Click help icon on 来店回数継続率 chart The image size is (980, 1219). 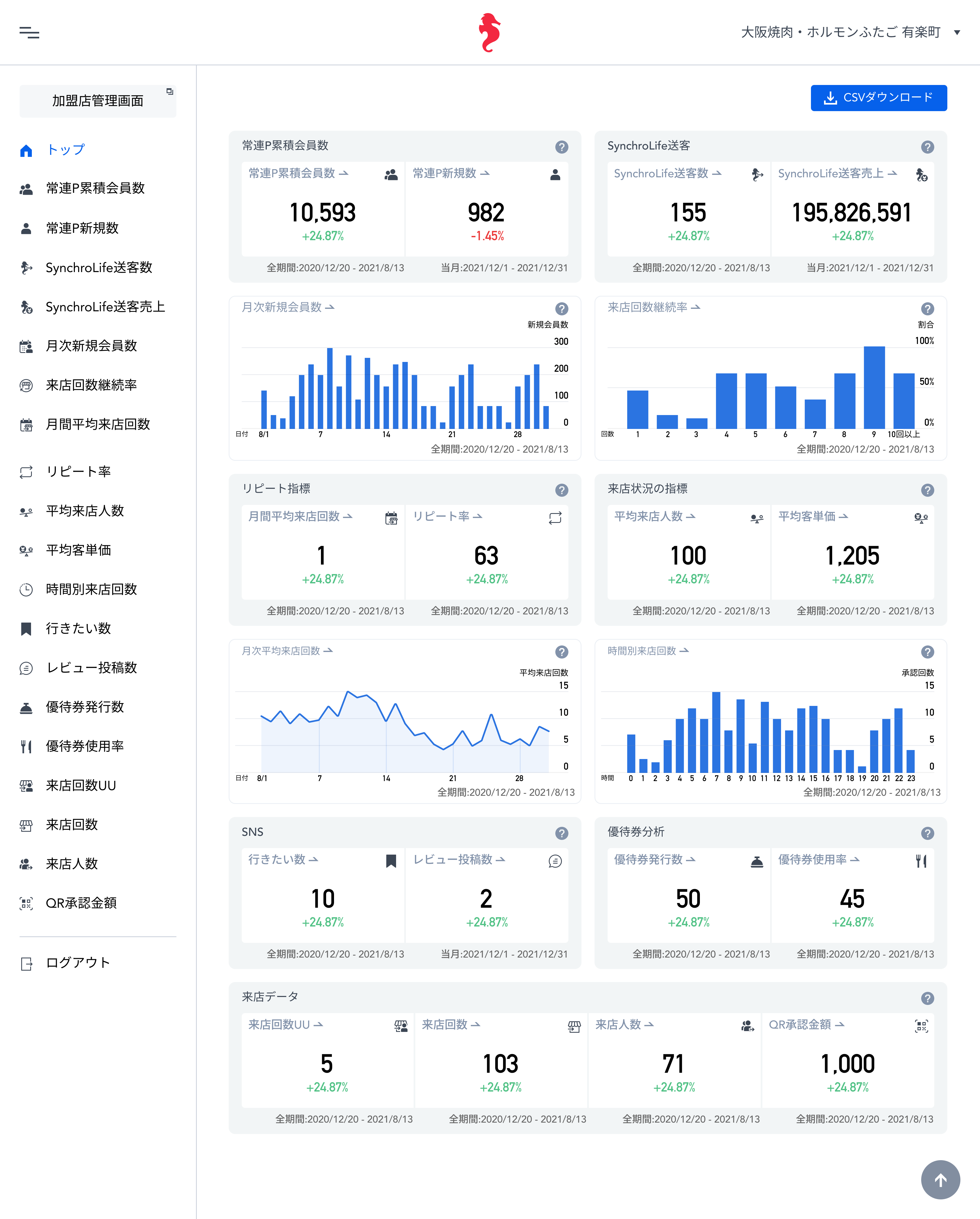pyautogui.click(x=927, y=309)
